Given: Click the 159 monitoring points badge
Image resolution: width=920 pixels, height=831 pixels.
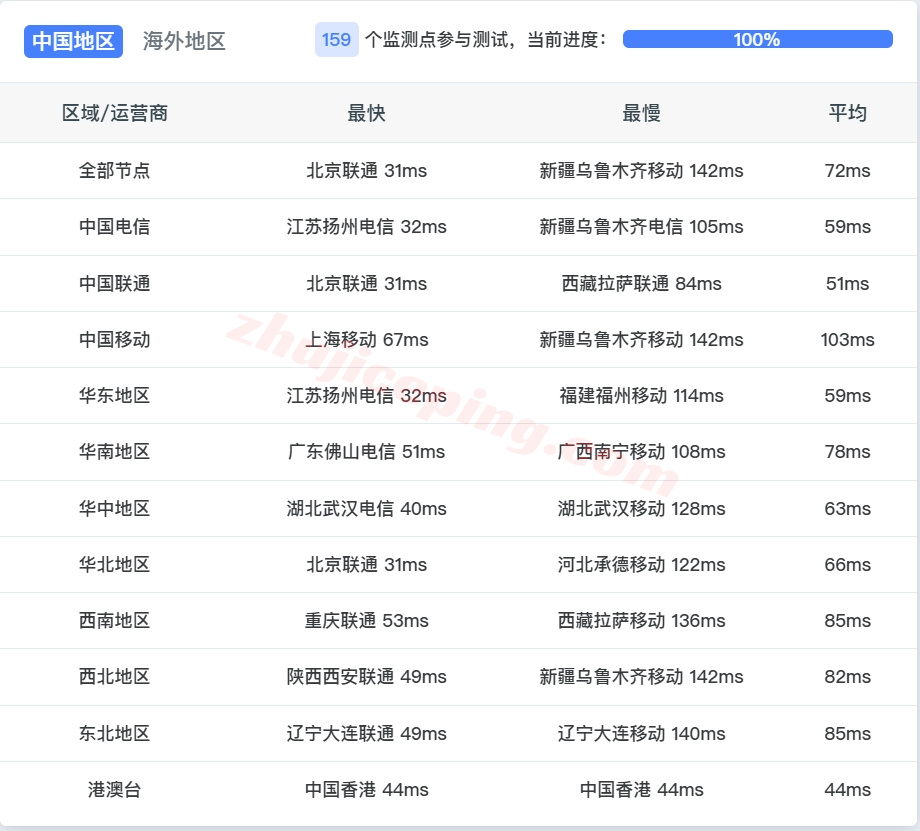Looking at the screenshot, I should coord(336,40).
